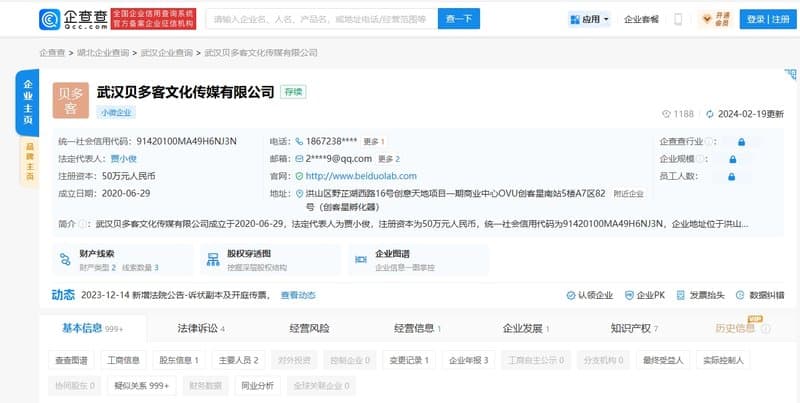This screenshot has height=403, width=800.
Task: Open 企业套餐 in the header
Action: click(x=641, y=19)
